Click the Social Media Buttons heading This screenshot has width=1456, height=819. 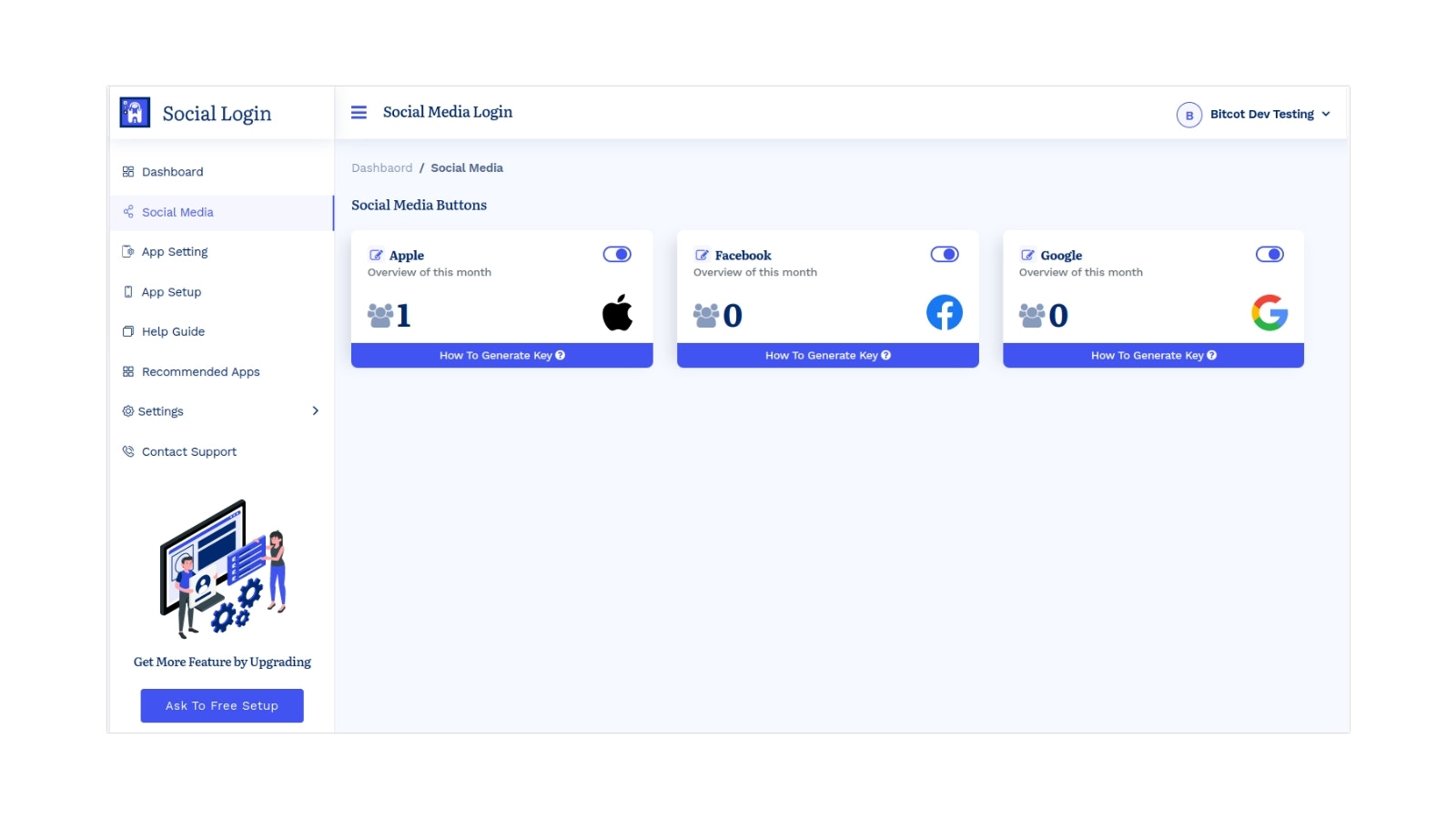[x=420, y=206]
